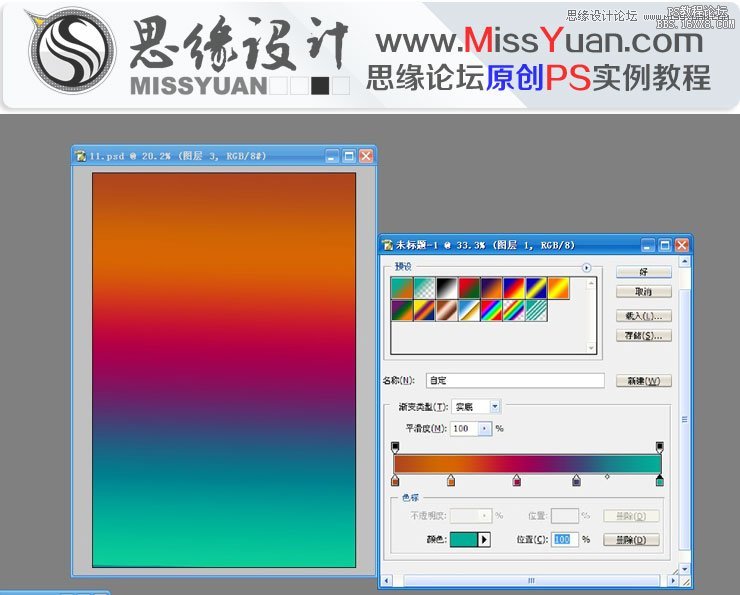Image resolution: width=740 pixels, height=595 pixels.
Task: Select the red-to-green gradient preset
Action: pos(469,288)
